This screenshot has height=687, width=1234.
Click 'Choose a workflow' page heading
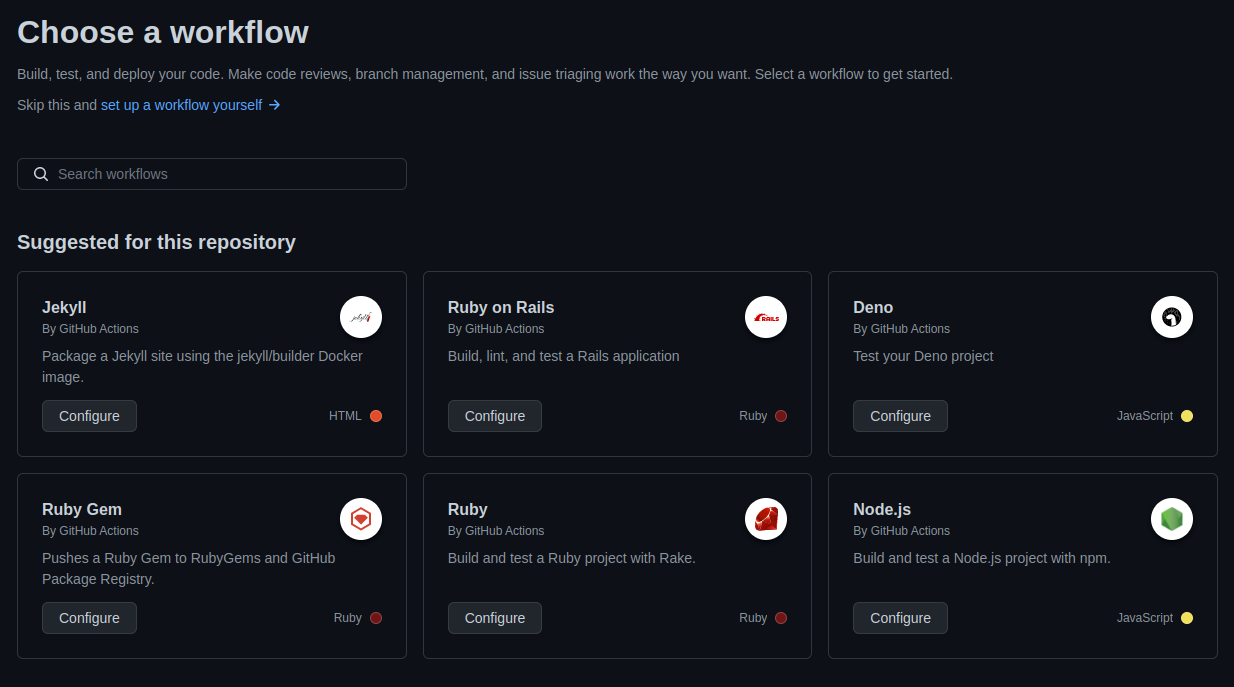163,32
